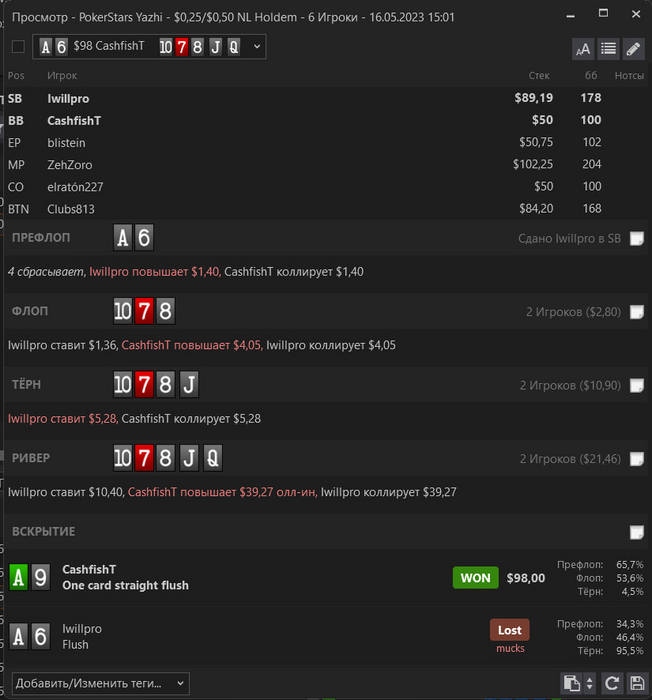The width and height of the screenshot is (652, 700).
Task: Add a note to the Тёрн street
Action: click(636, 385)
